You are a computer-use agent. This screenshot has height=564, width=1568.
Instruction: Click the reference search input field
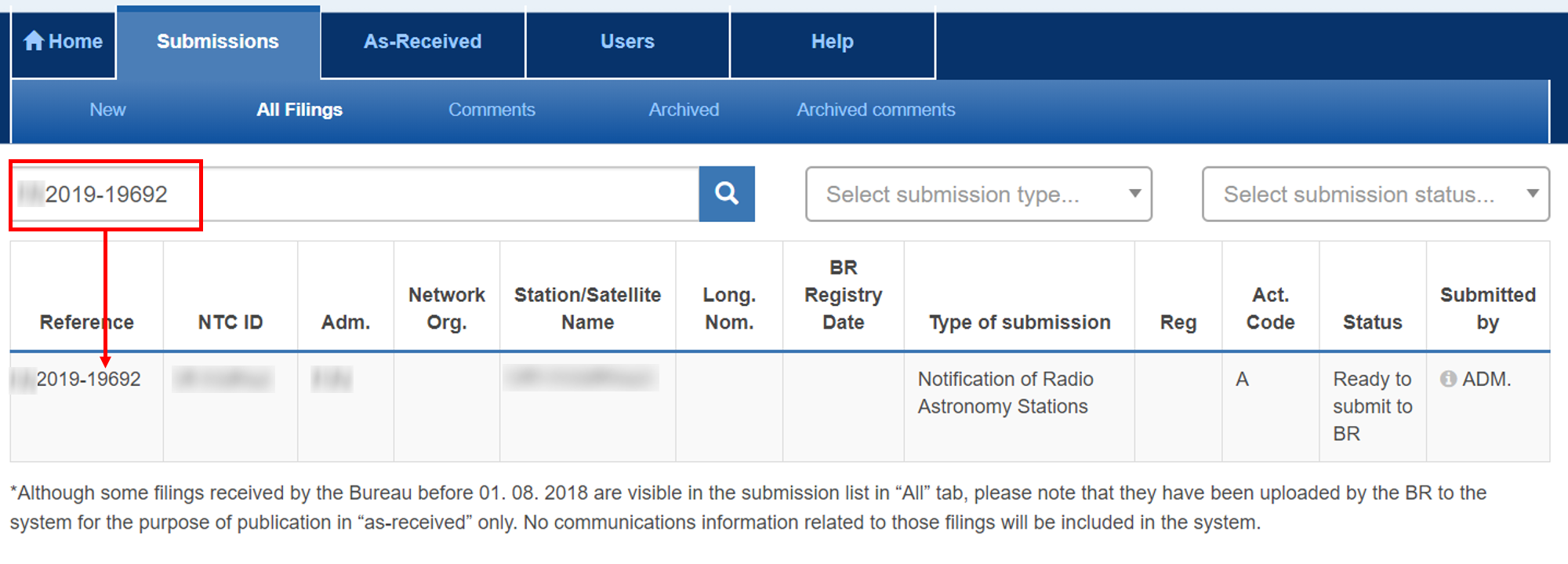pyautogui.click(x=355, y=194)
